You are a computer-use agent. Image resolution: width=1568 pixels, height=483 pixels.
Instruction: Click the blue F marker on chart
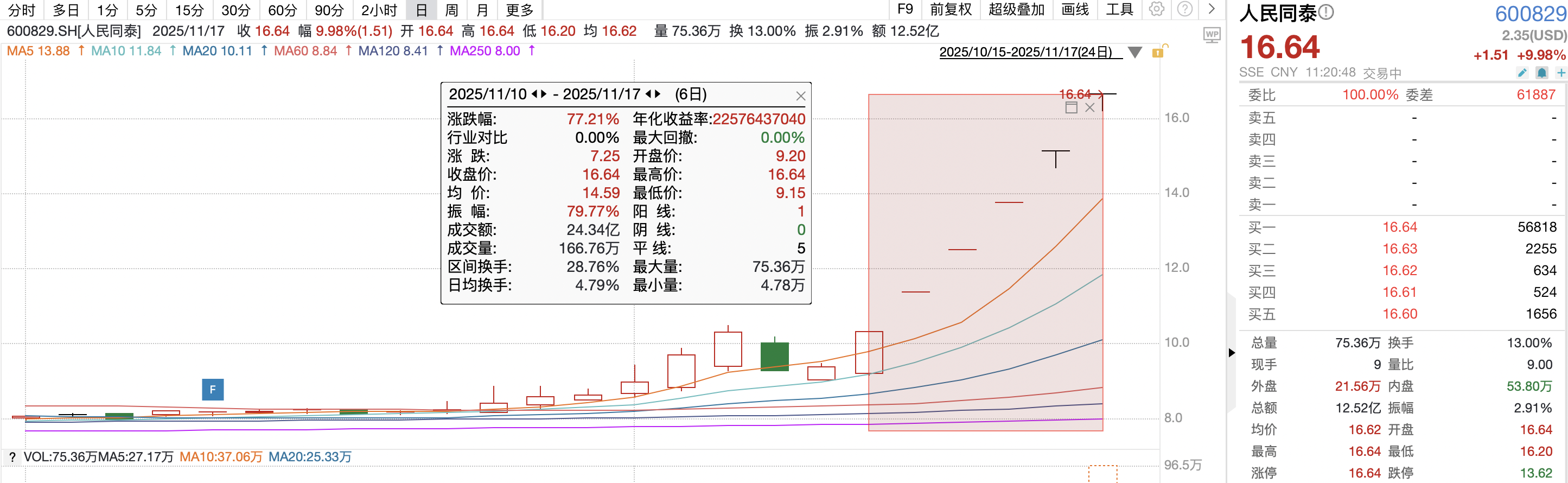(213, 390)
